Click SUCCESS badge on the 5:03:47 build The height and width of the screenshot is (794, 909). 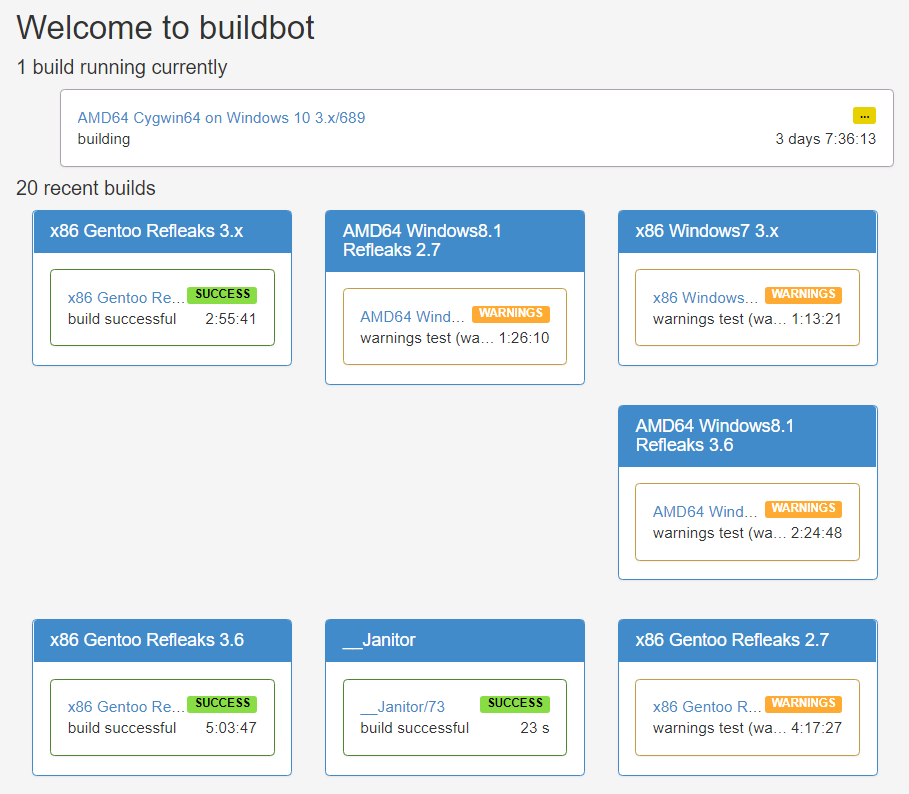point(222,704)
